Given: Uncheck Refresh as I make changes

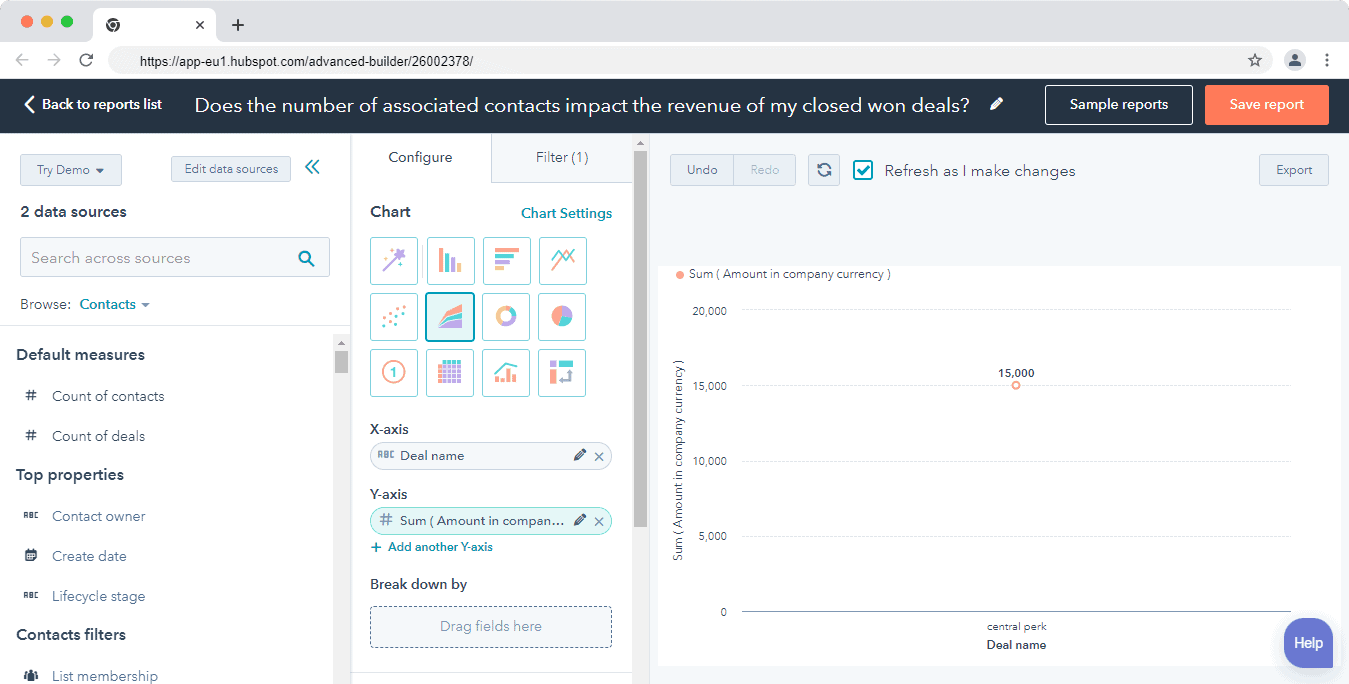Looking at the screenshot, I should click(x=862, y=170).
